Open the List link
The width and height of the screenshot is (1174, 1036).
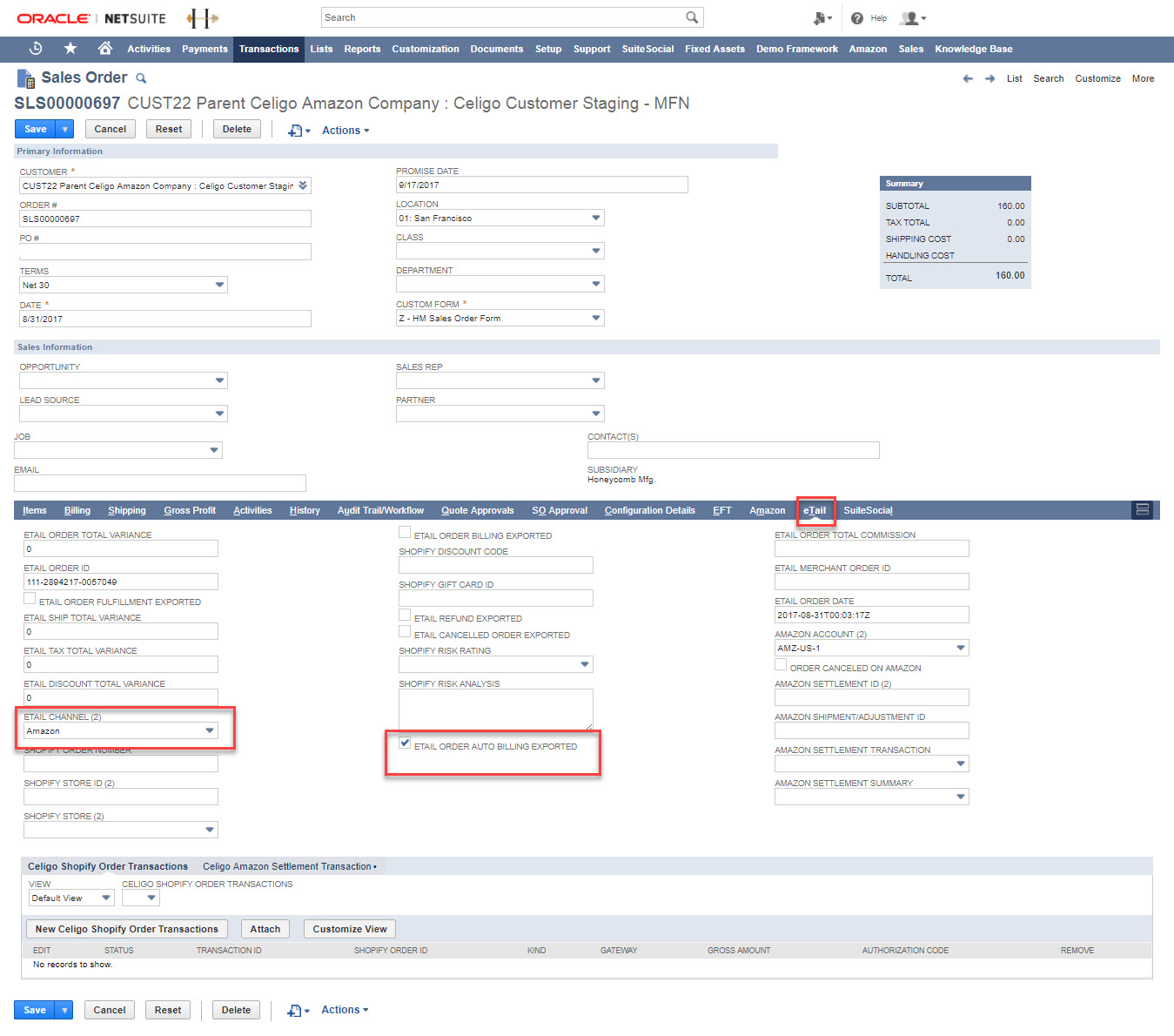[x=1015, y=78]
